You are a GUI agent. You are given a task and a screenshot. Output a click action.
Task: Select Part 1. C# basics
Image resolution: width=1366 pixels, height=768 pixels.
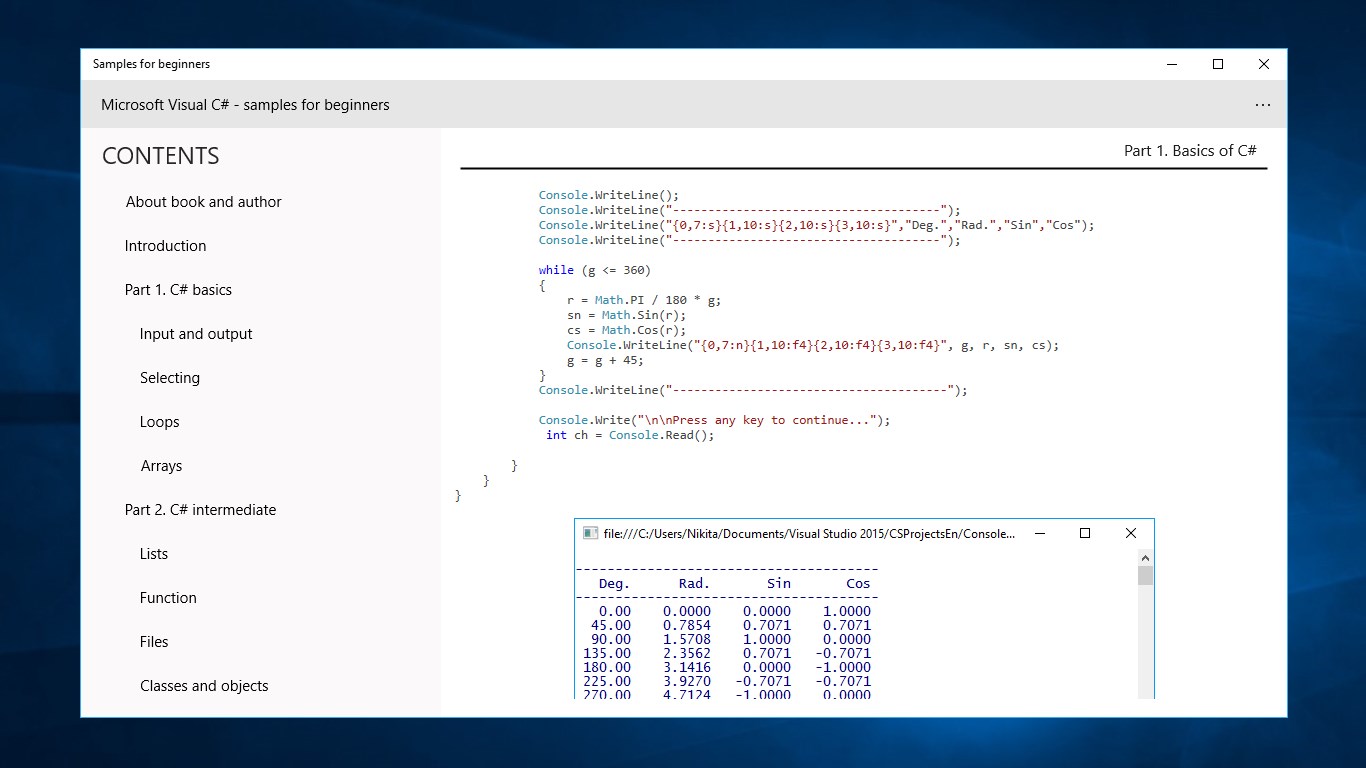[178, 290]
